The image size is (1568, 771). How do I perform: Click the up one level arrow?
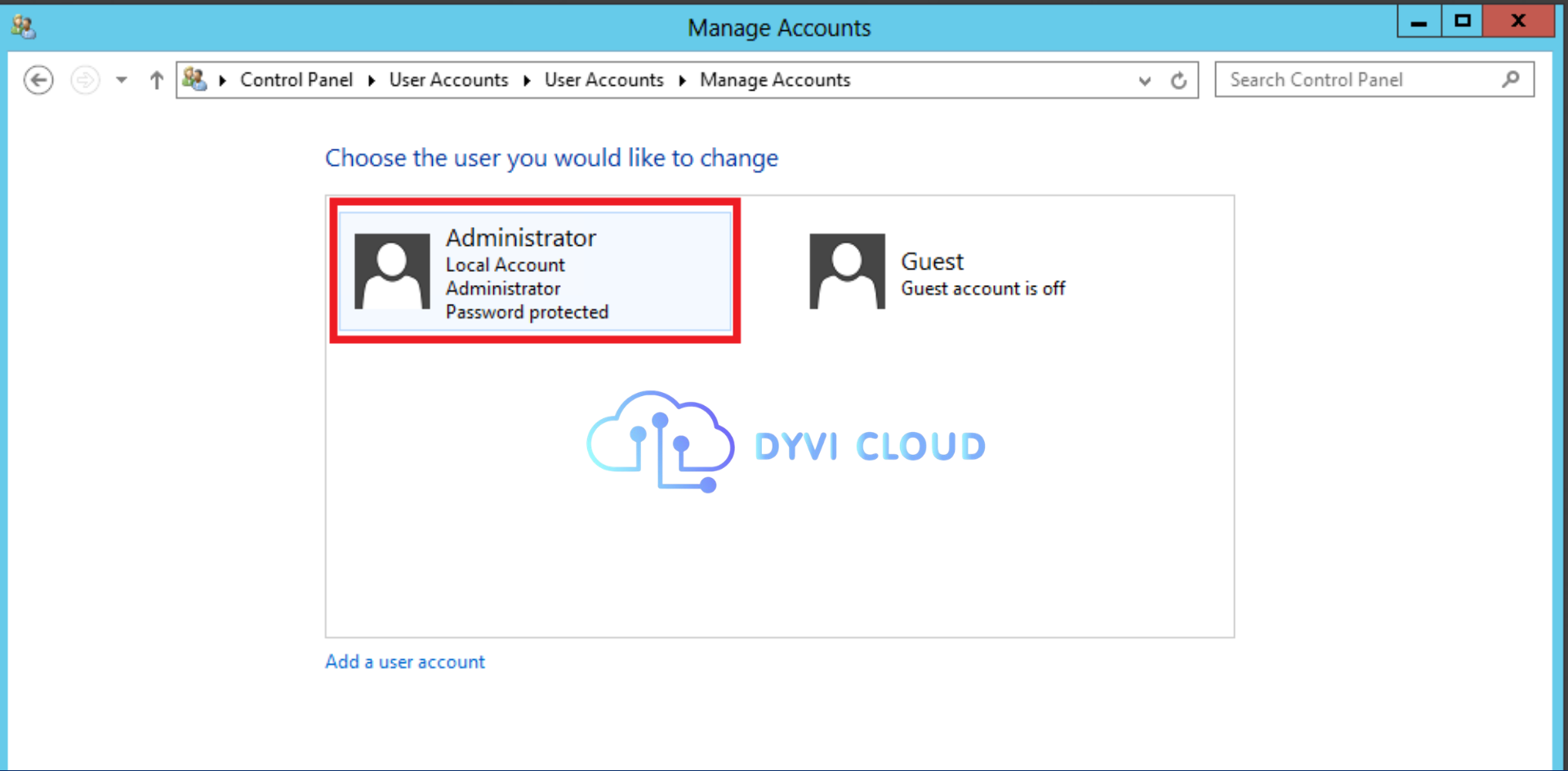[x=156, y=79]
